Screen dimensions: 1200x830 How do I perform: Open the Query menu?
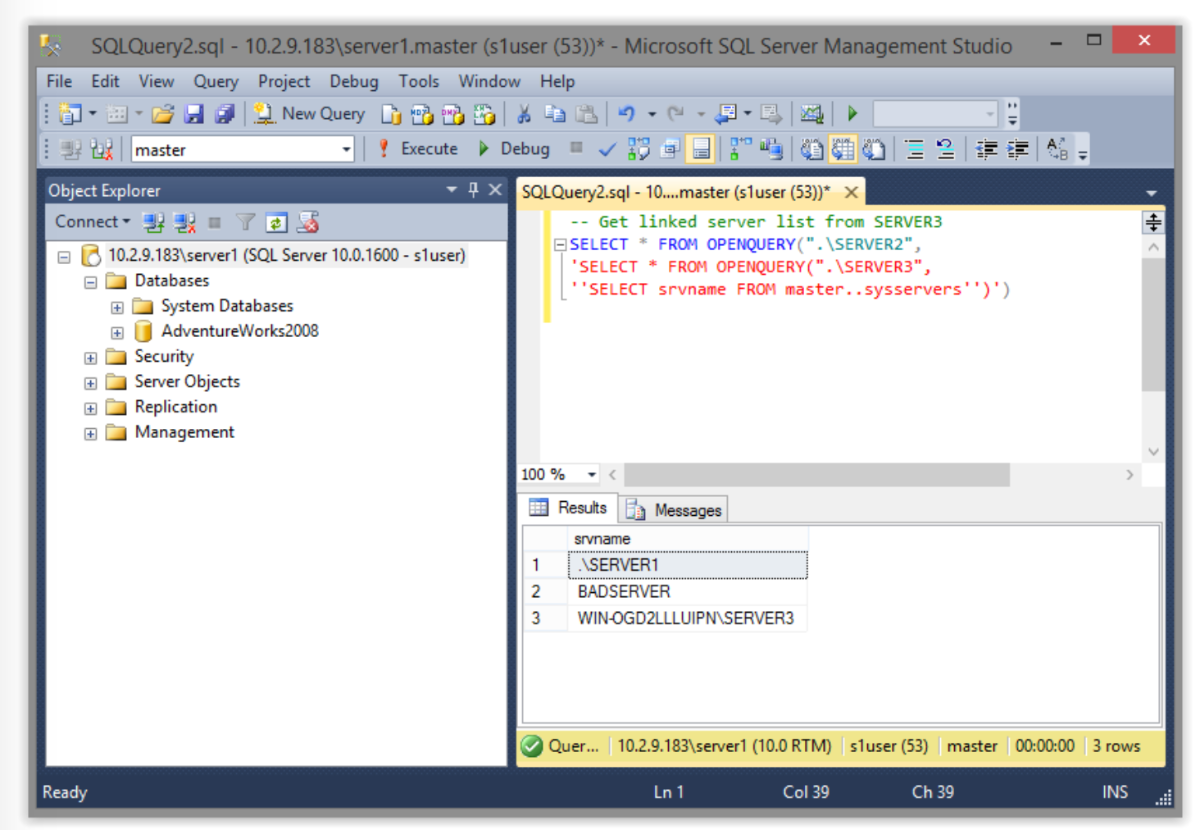pos(216,81)
